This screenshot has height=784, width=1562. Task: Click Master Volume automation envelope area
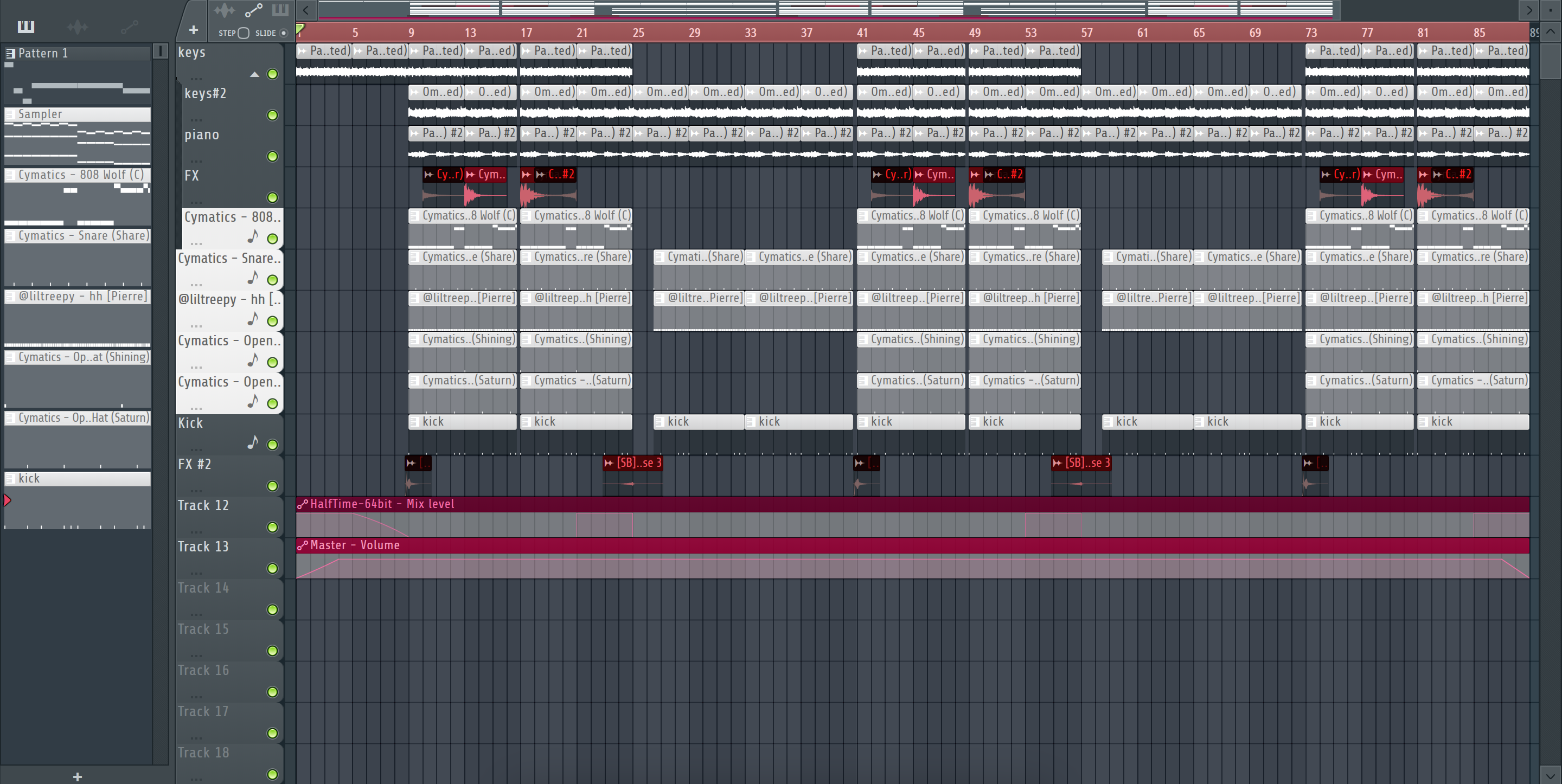coord(913,567)
